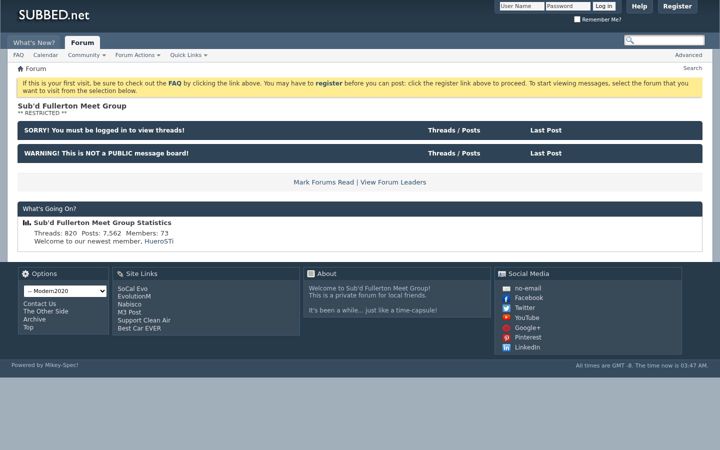Click Mark Forums Read link
This screenshot has height=450, width=720.
click(324, 182)
